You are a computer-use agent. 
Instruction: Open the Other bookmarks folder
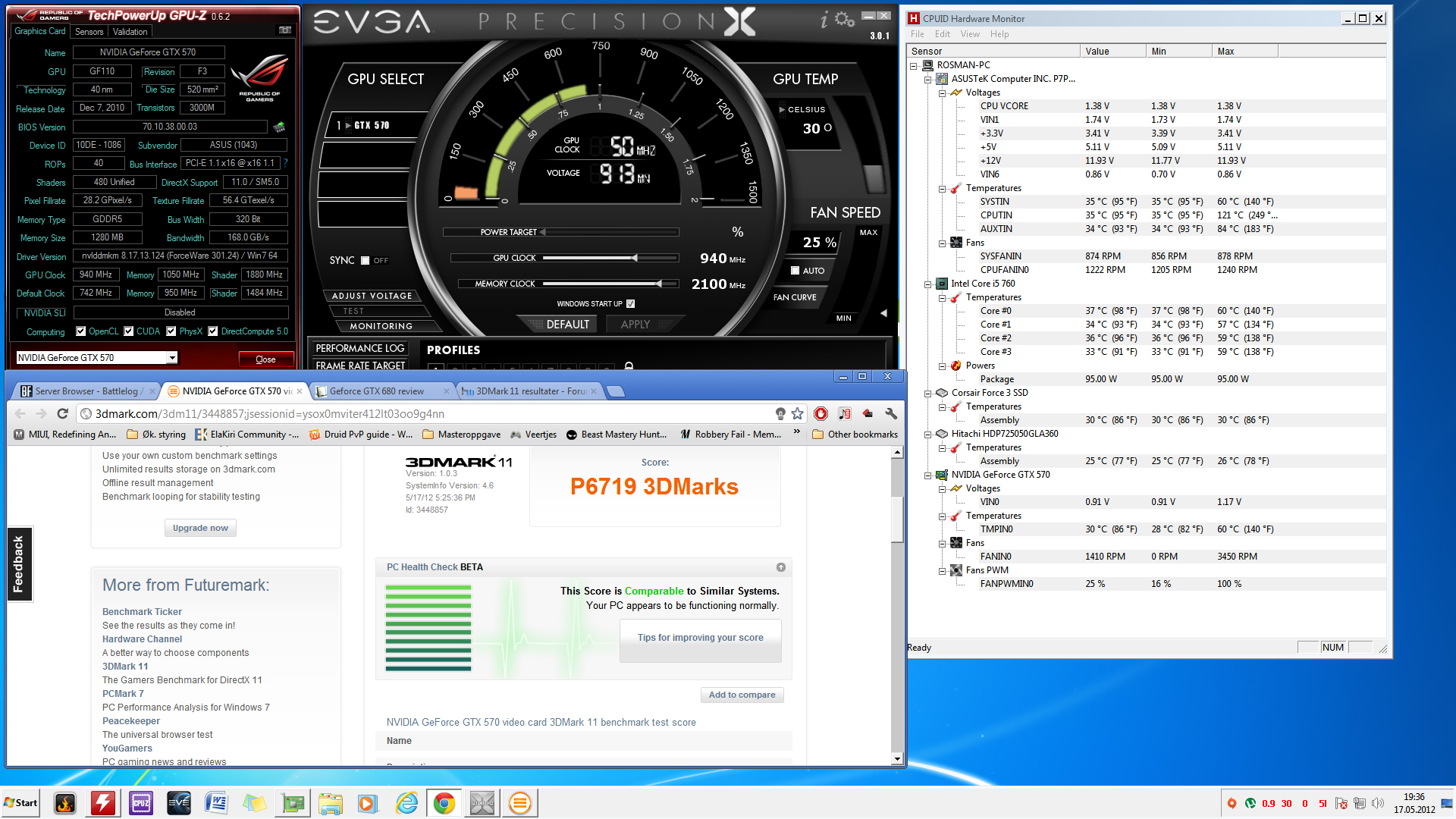click(855, 435)
